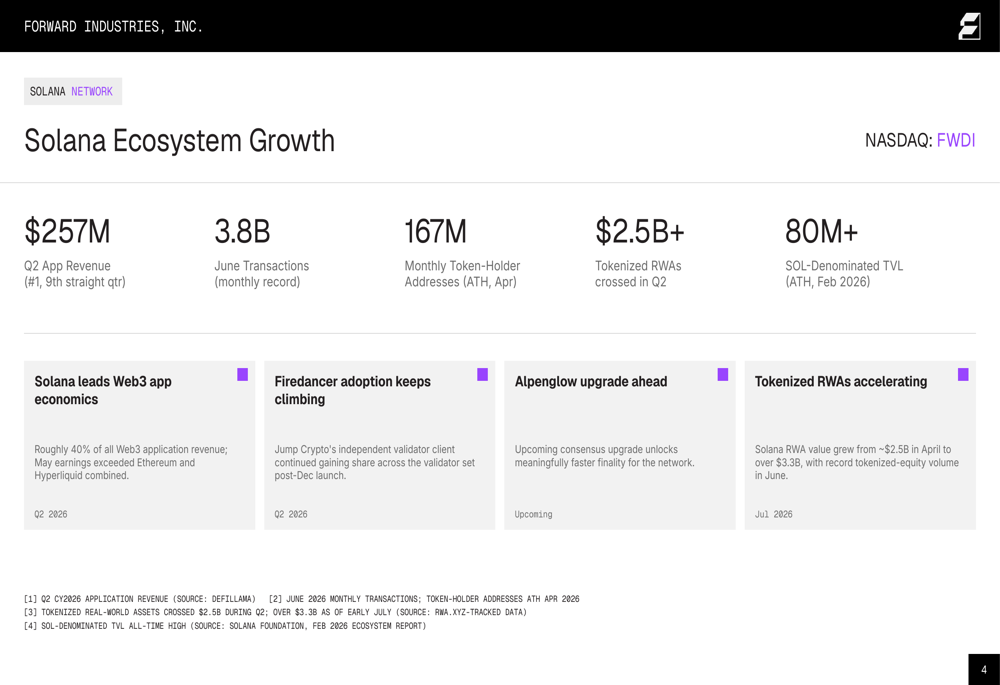Click the Solana RWA value grew paragraph
Screen dimensions: 1000x685
coord(857,462)
